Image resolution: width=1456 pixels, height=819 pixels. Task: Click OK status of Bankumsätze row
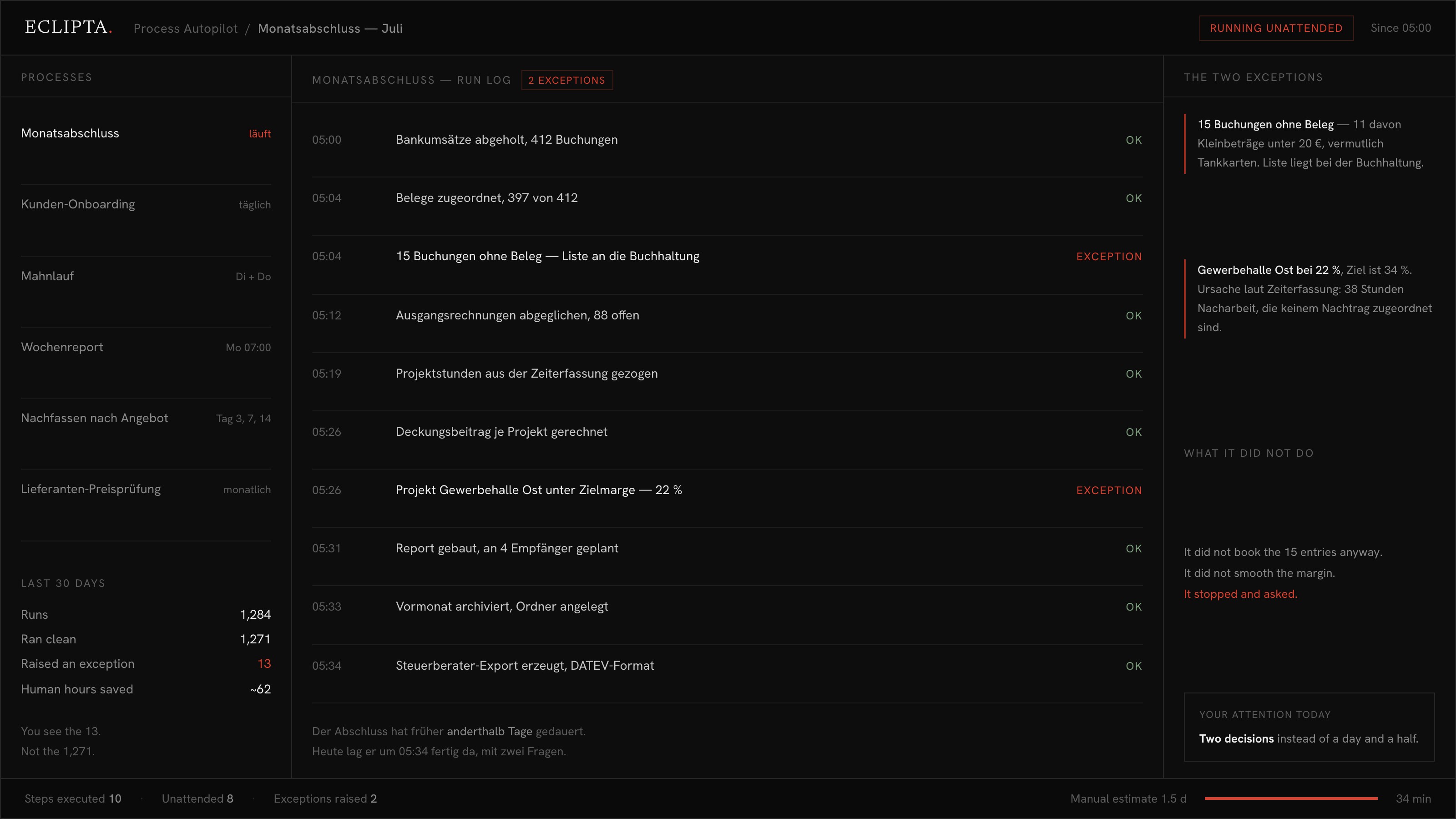pos(1134,140)
